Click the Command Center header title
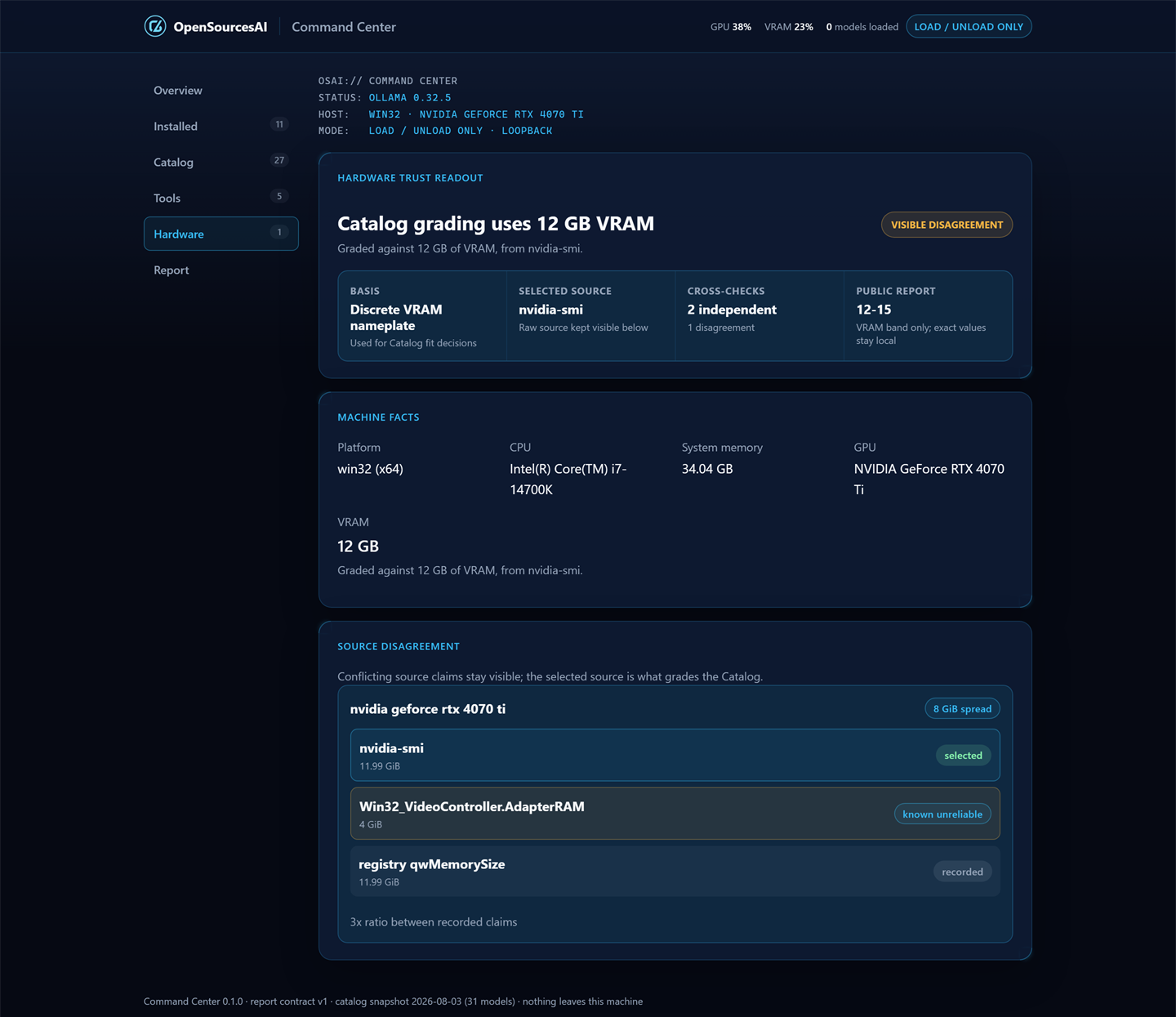 coord(344,27)
